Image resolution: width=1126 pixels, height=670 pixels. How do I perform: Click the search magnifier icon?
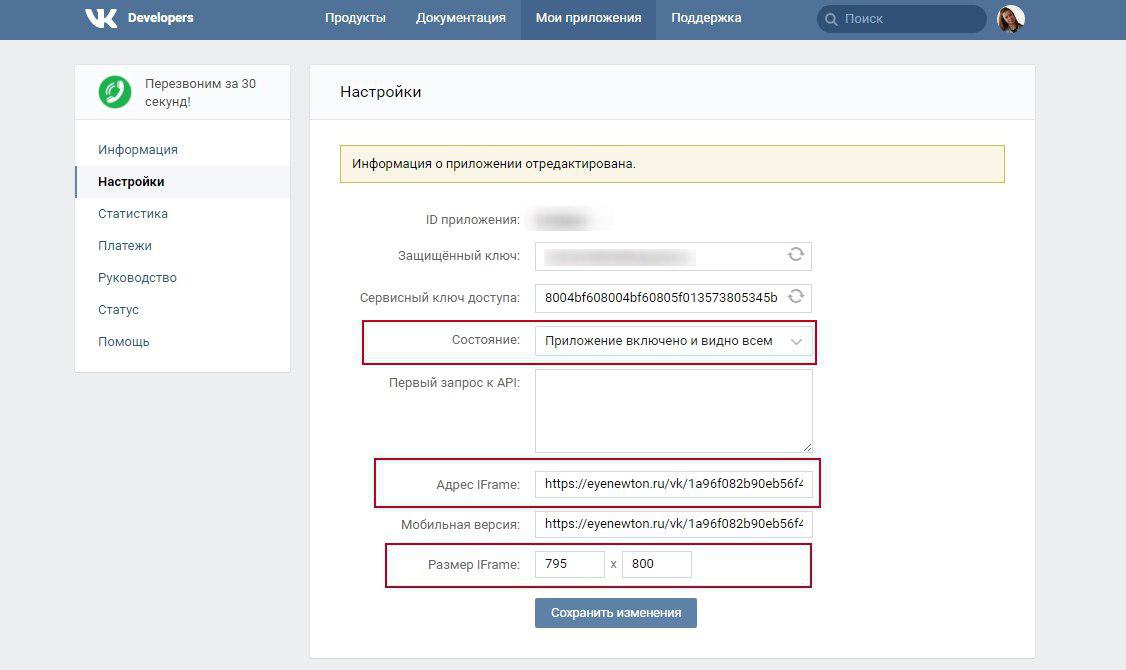[x=831, y=19]
